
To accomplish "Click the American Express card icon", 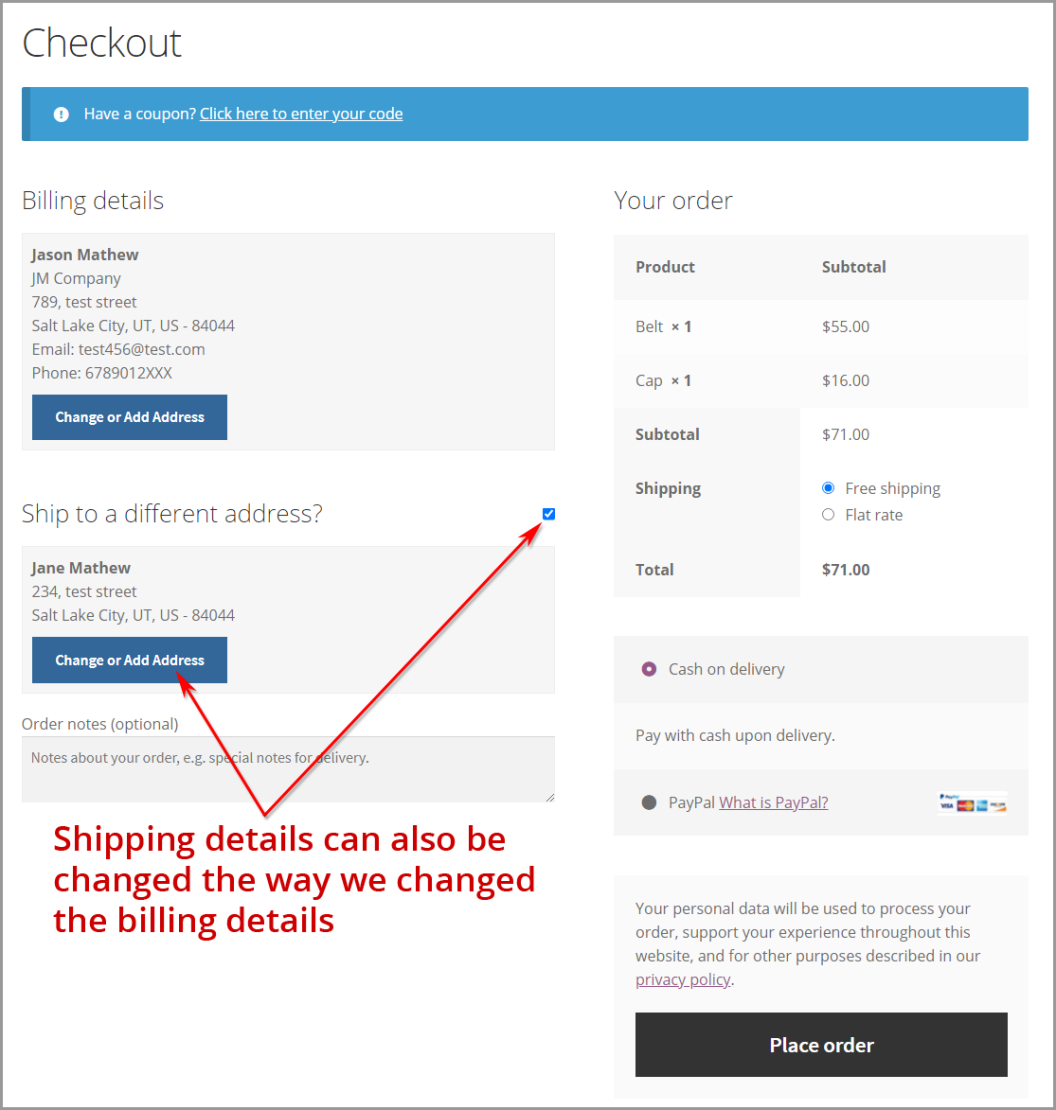I will tap(981, 806).
